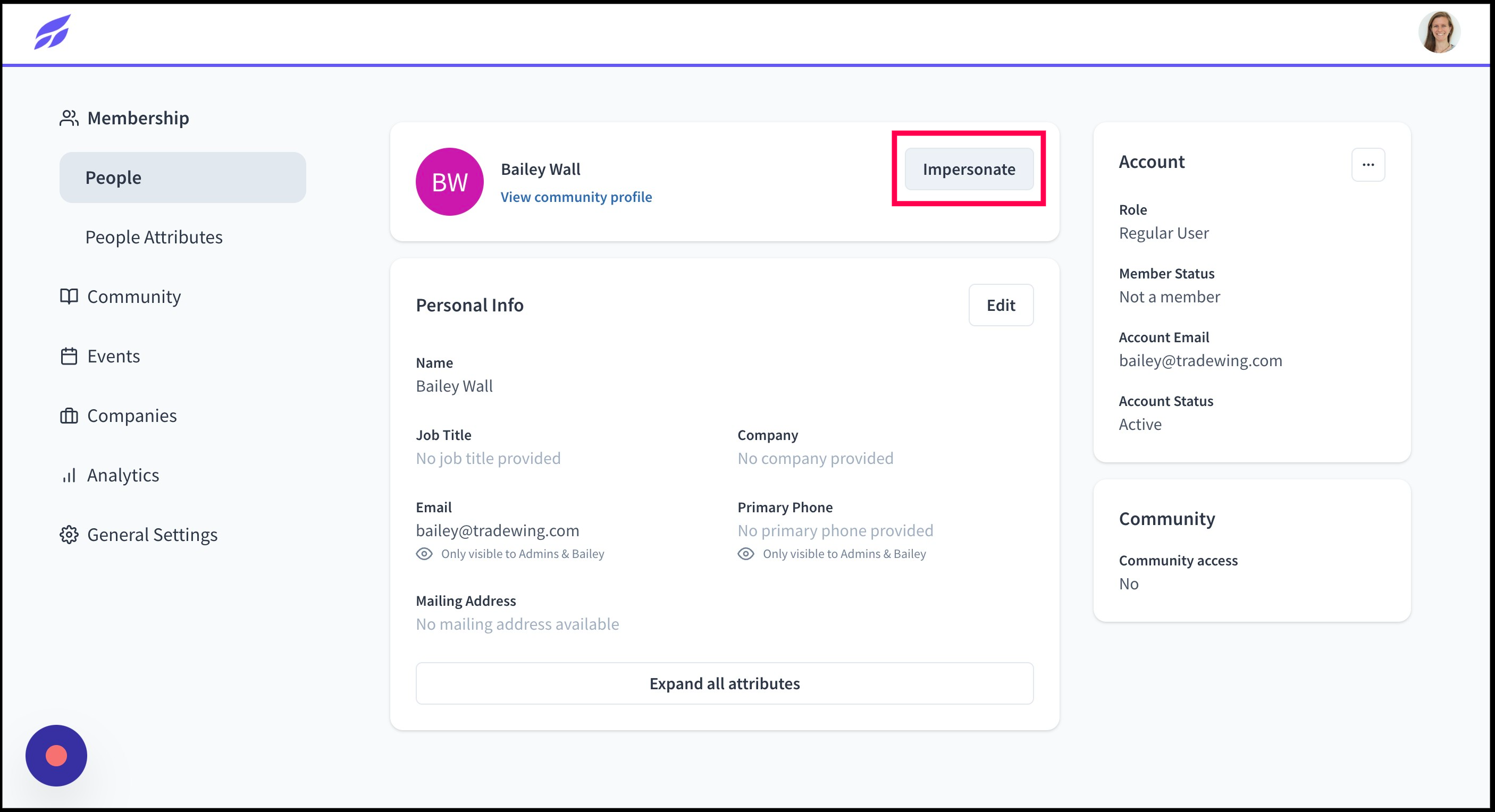Select People in the sidebar

click(x=183, y=177)
